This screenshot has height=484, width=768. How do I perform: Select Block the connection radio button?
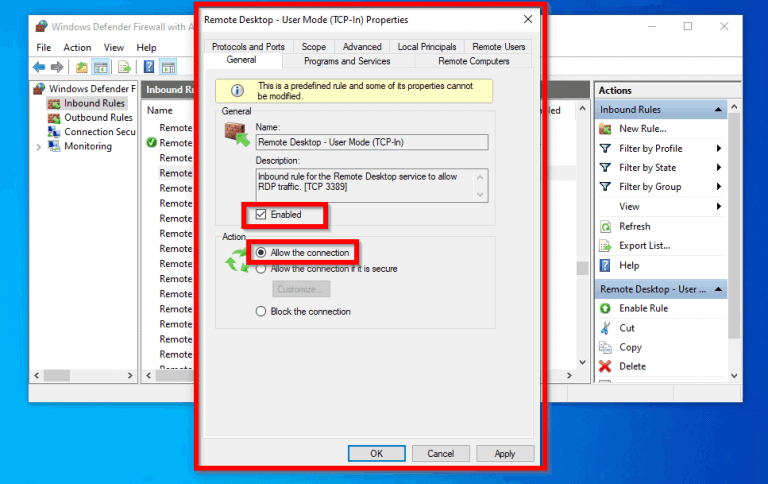(262, 311)
